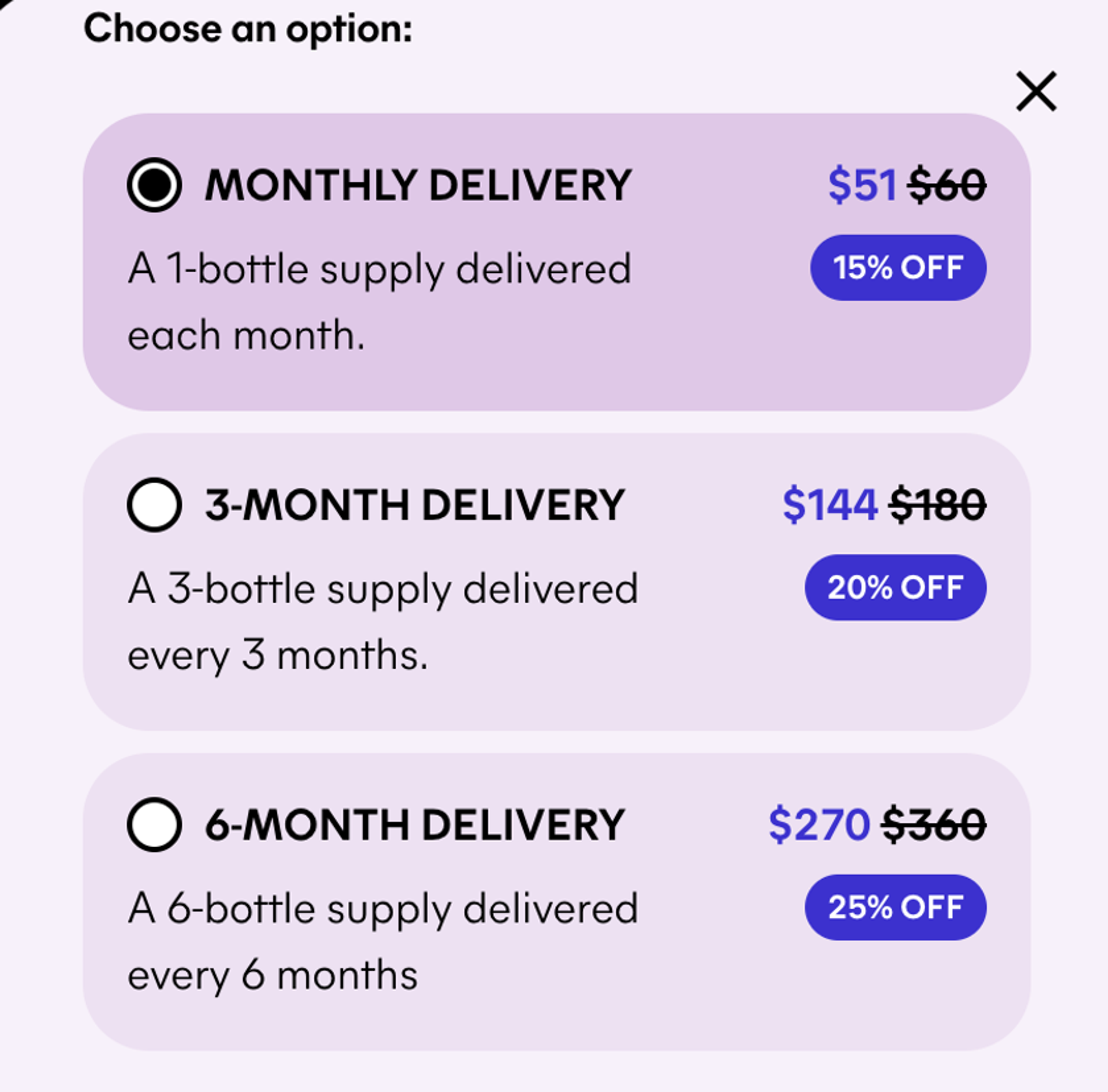This screenshot has height=1092, width=1108.
Task: Click the 6-MONTH DELIVERY title text
Action: point(416,826)
